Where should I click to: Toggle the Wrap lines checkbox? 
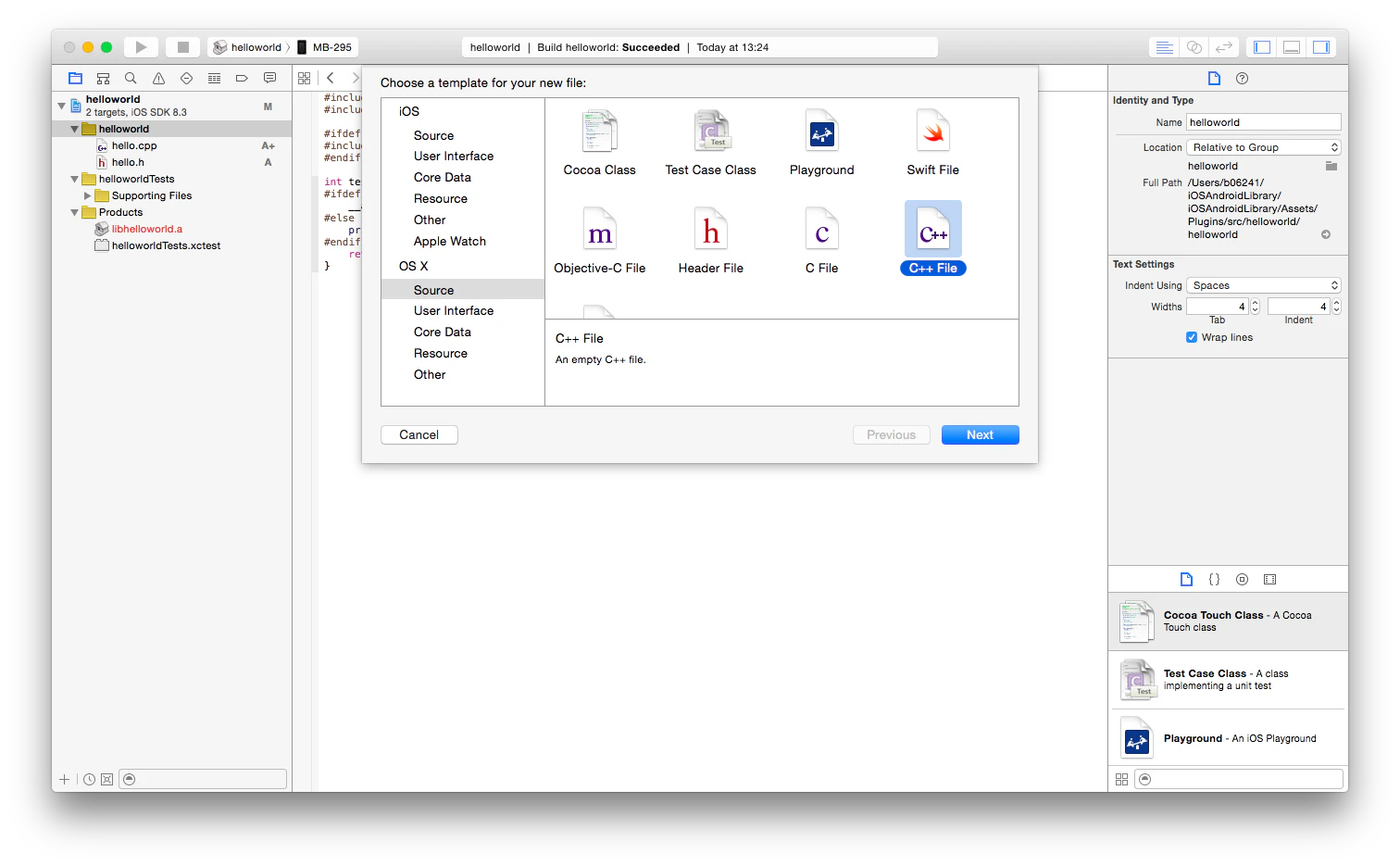point(1192,337)
